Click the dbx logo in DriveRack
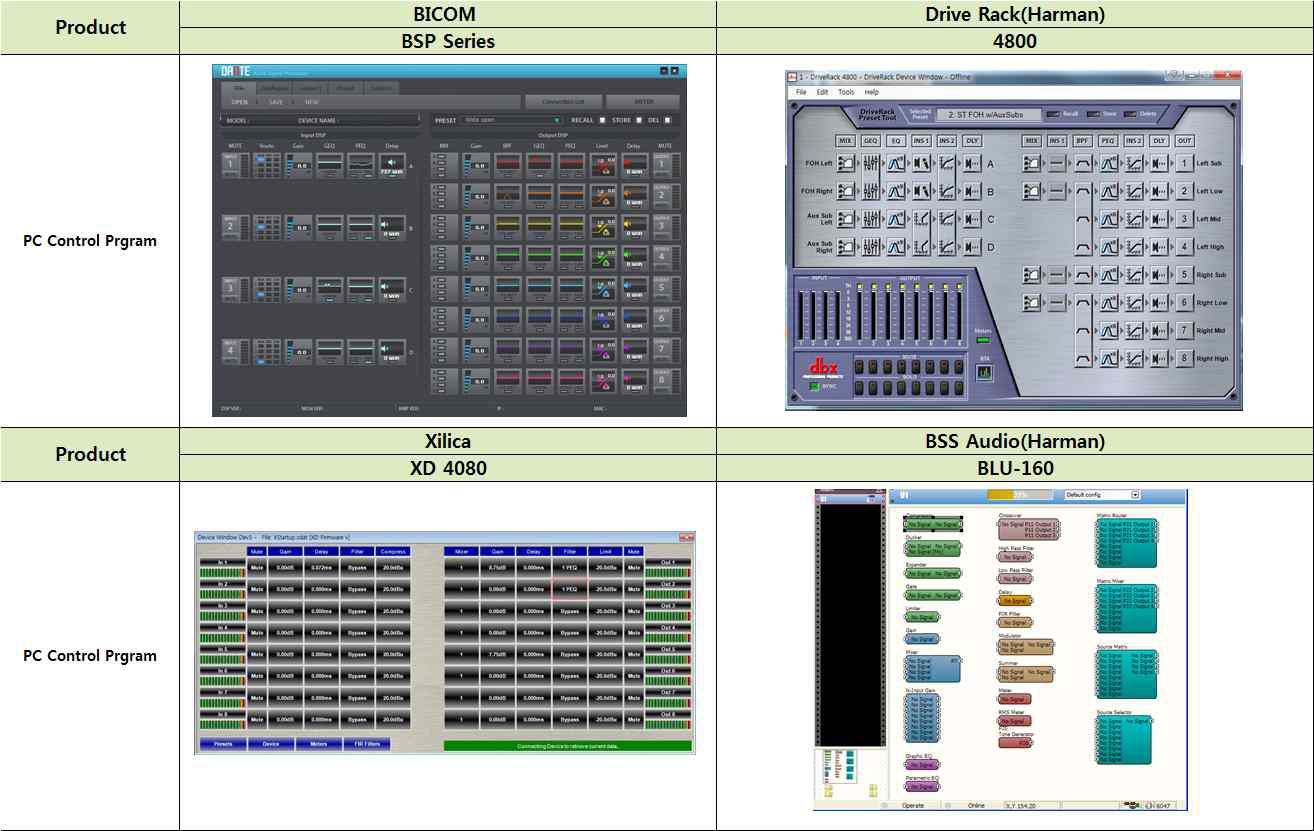The width and height of the screenshot is (1314, 831). 823,367
